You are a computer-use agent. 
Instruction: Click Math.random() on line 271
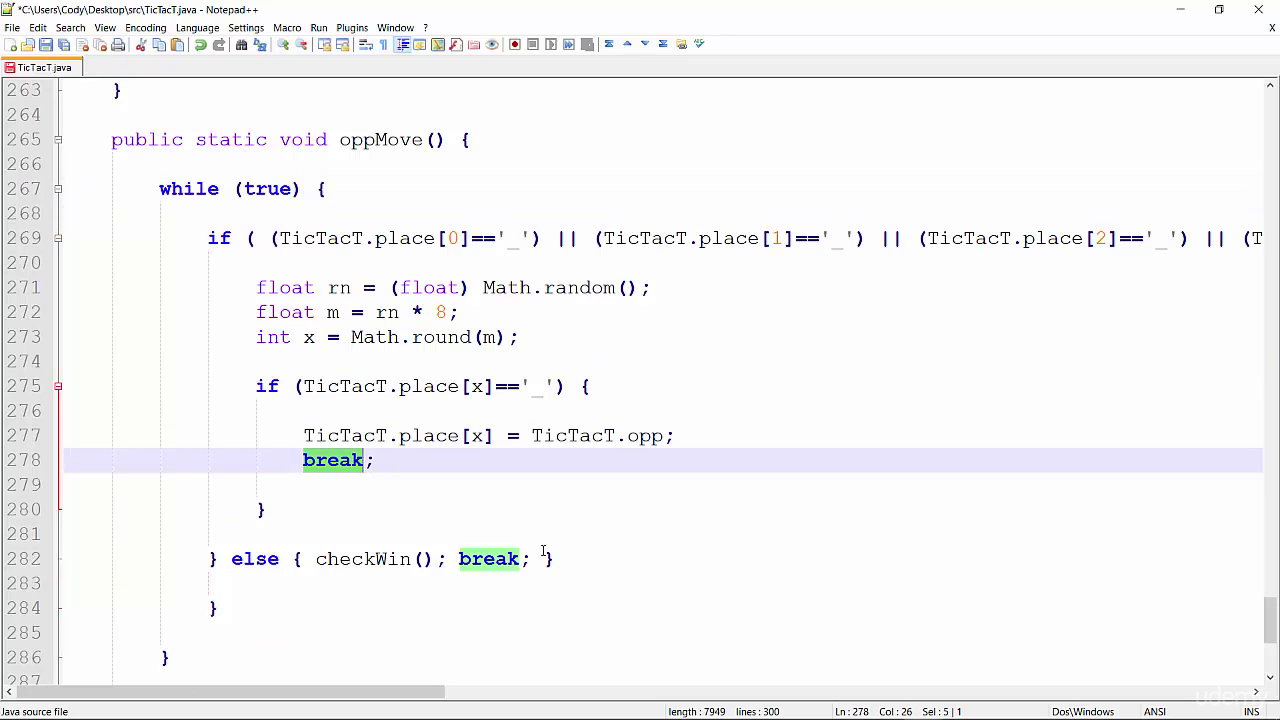[x=560, y=288]
